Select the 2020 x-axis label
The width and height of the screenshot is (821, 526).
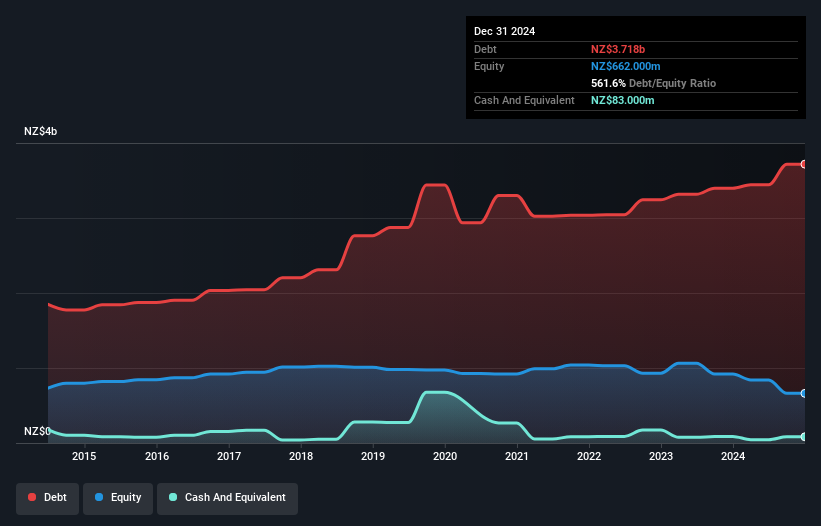(445, 456)
